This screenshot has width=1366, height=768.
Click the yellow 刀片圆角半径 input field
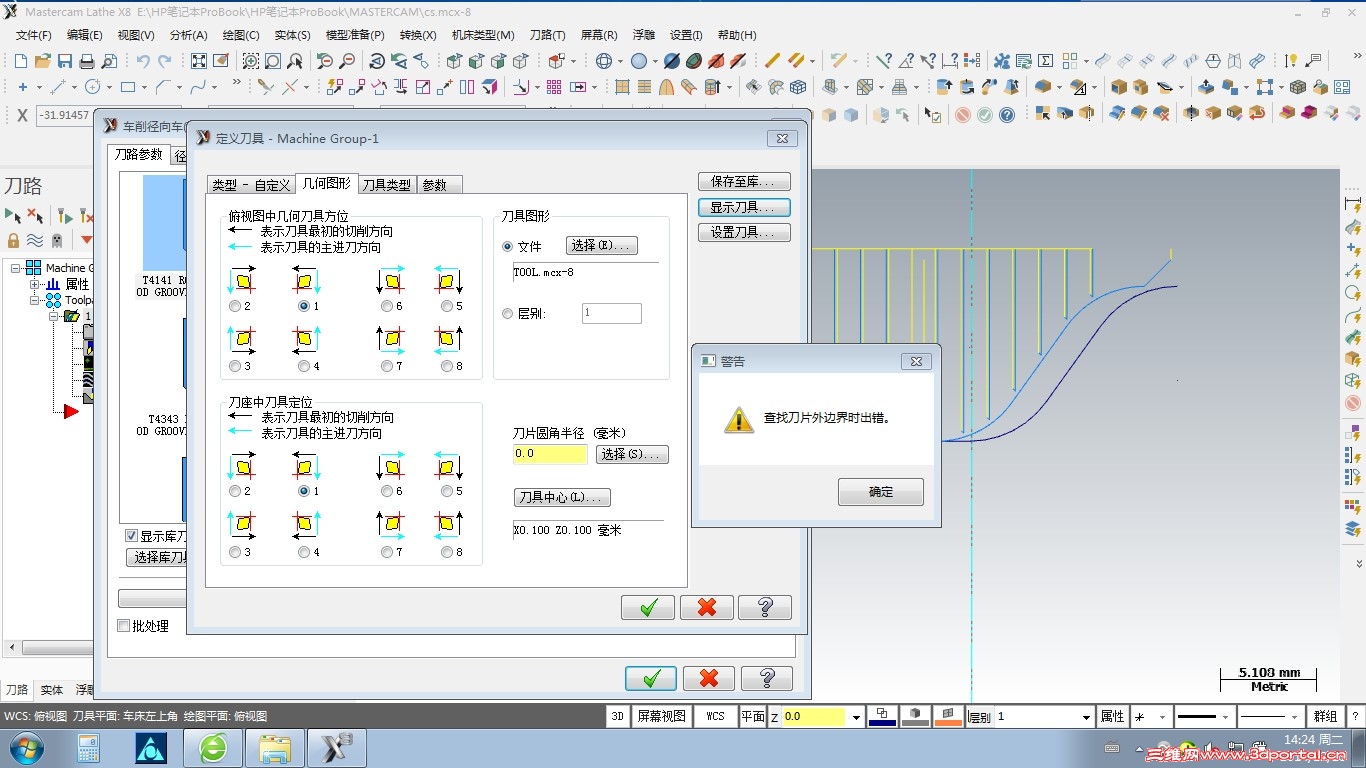click(x=550, y=454)
